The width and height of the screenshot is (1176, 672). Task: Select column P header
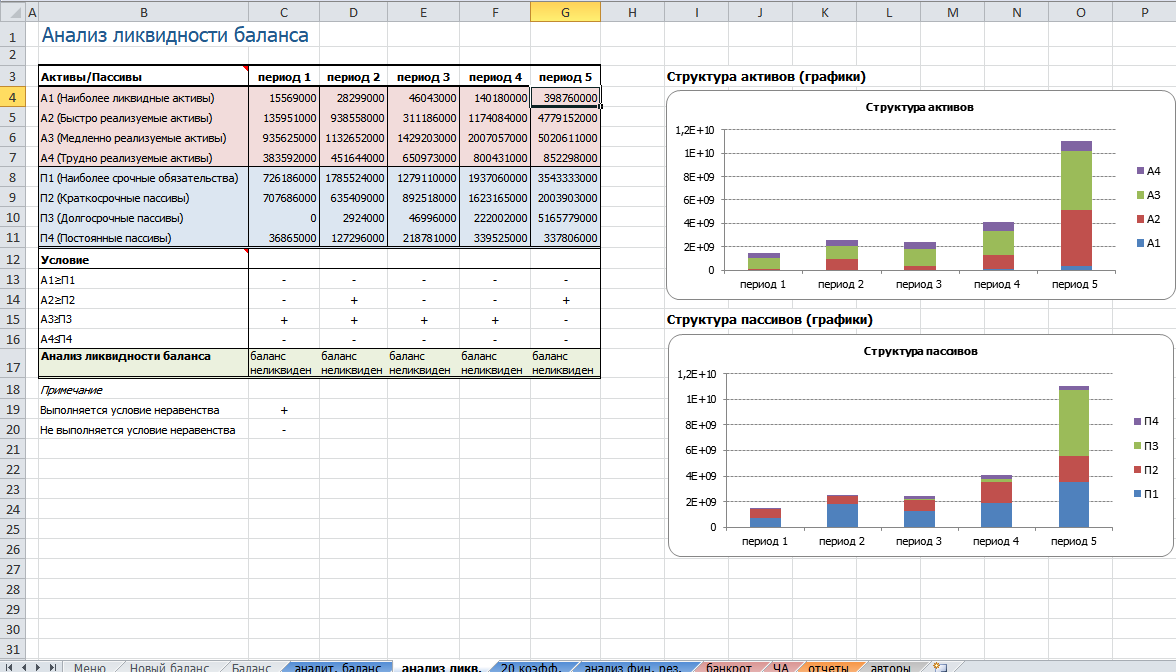click(1144, 12)
